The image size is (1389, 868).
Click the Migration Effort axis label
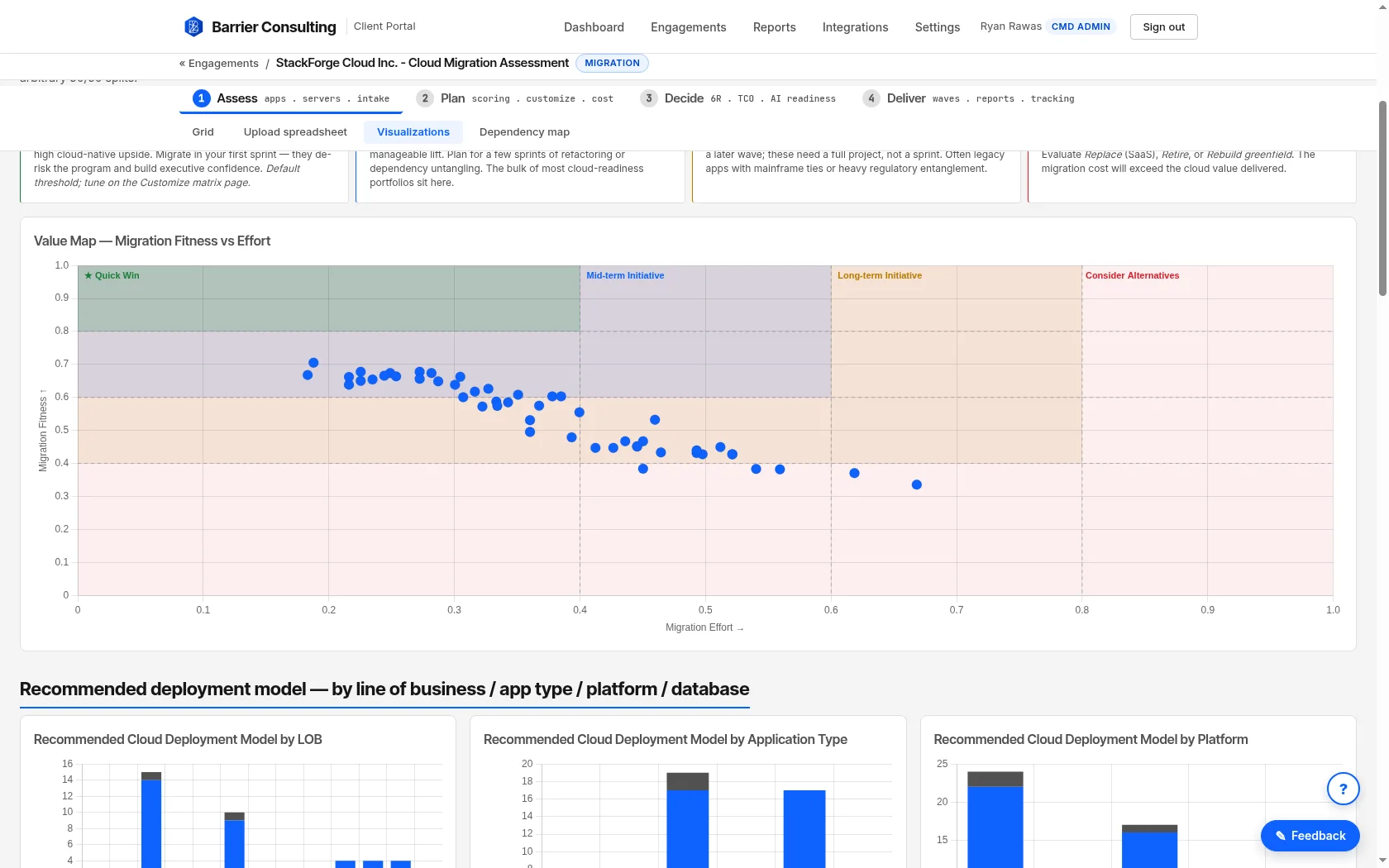tap(704, 628)
